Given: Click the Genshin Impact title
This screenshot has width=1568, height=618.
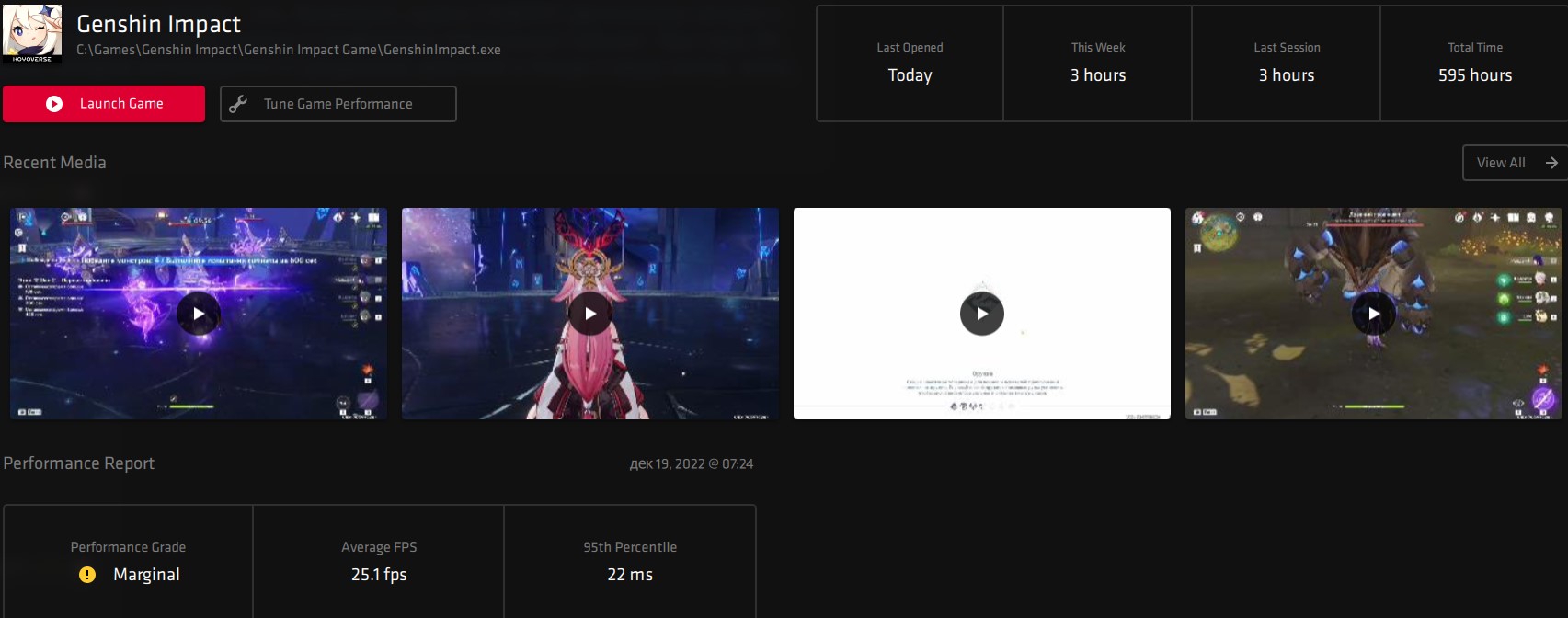Looking at the screenshot, I should click(158, 24).
